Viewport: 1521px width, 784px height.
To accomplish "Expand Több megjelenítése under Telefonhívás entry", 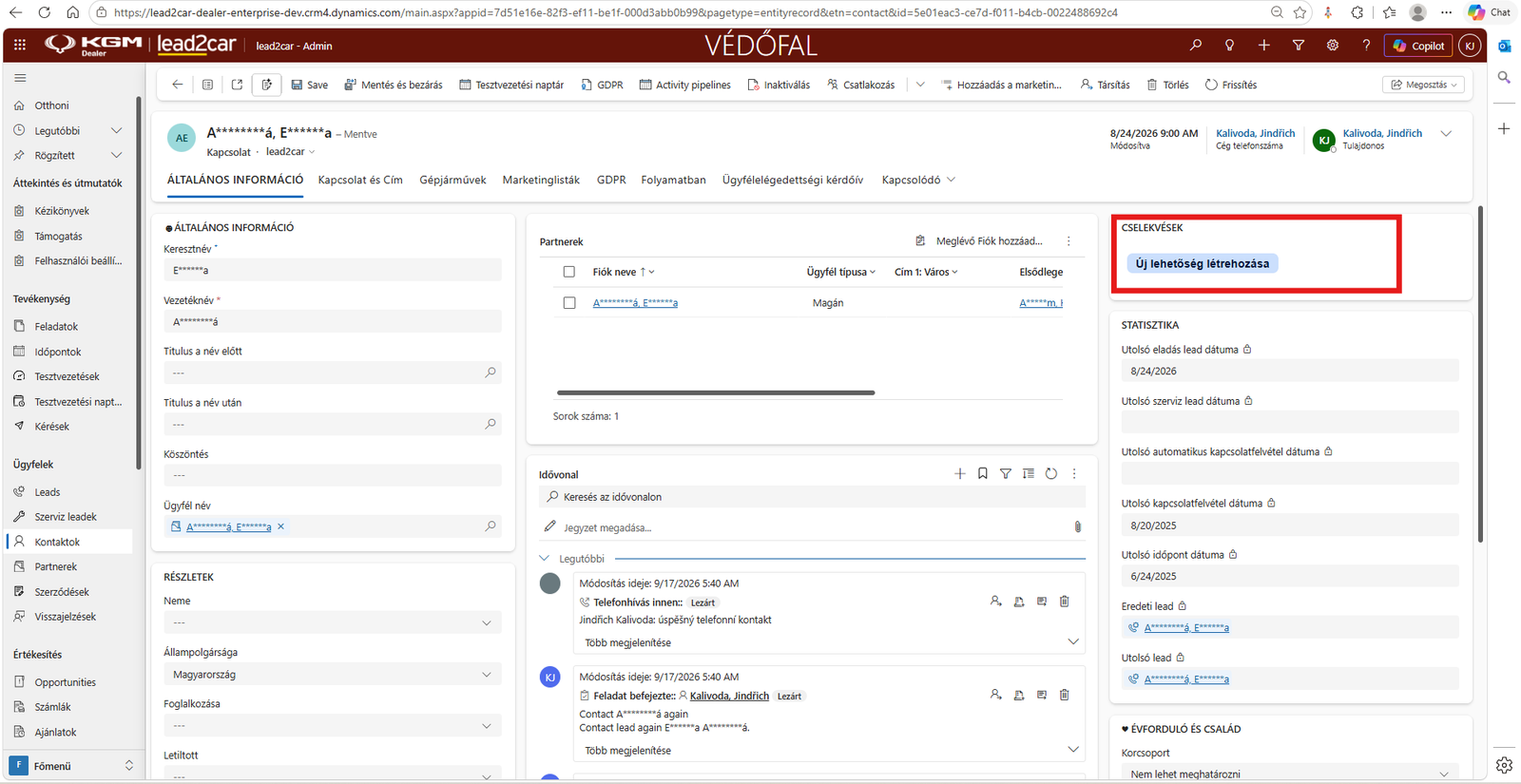I will coord(827,642).
